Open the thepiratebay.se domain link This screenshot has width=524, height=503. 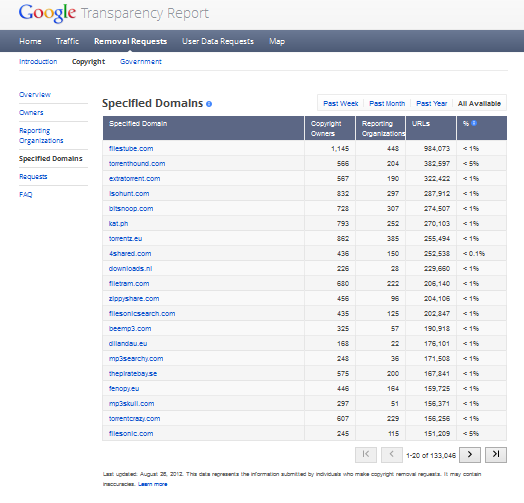click(133, 374)
